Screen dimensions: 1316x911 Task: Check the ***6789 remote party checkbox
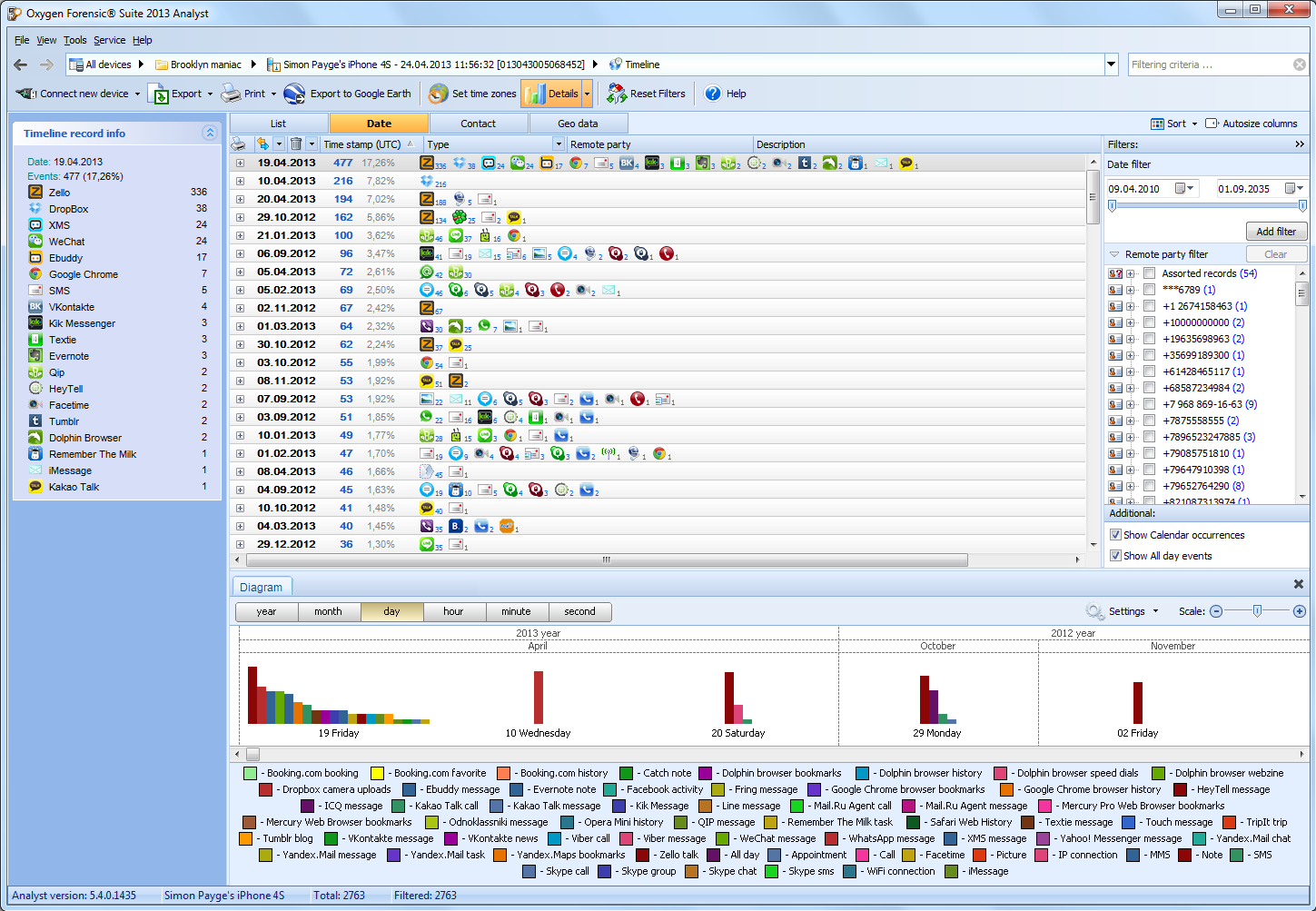(1150, 290)
